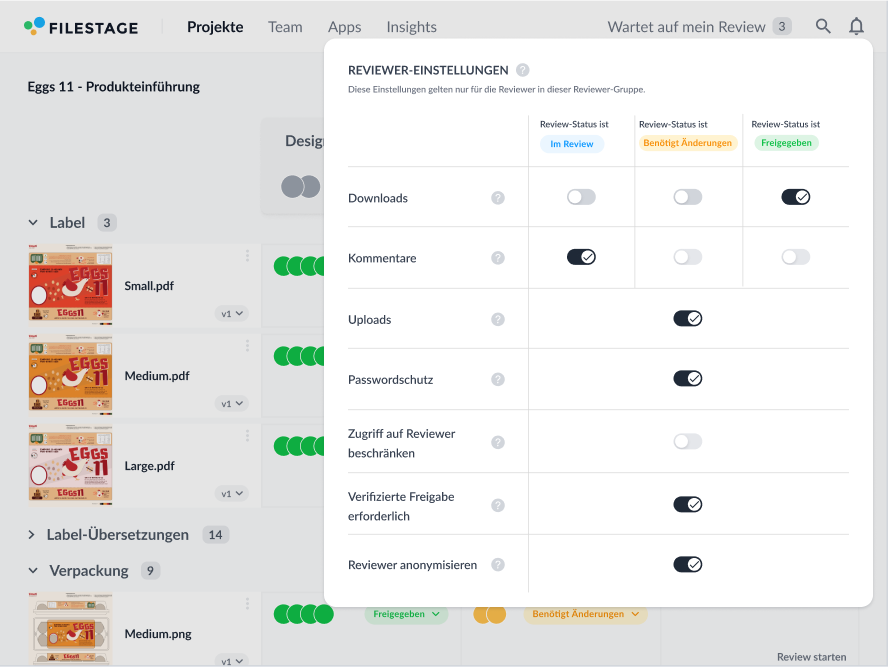The height and width of the screenshot is (667, 888).
Task: Open the three-dot menu for Medium.pdf
Action: (247, 346)
